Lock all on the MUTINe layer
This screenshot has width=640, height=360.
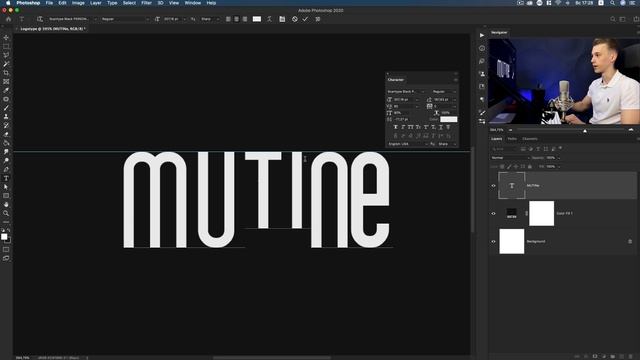pos(530,167)
